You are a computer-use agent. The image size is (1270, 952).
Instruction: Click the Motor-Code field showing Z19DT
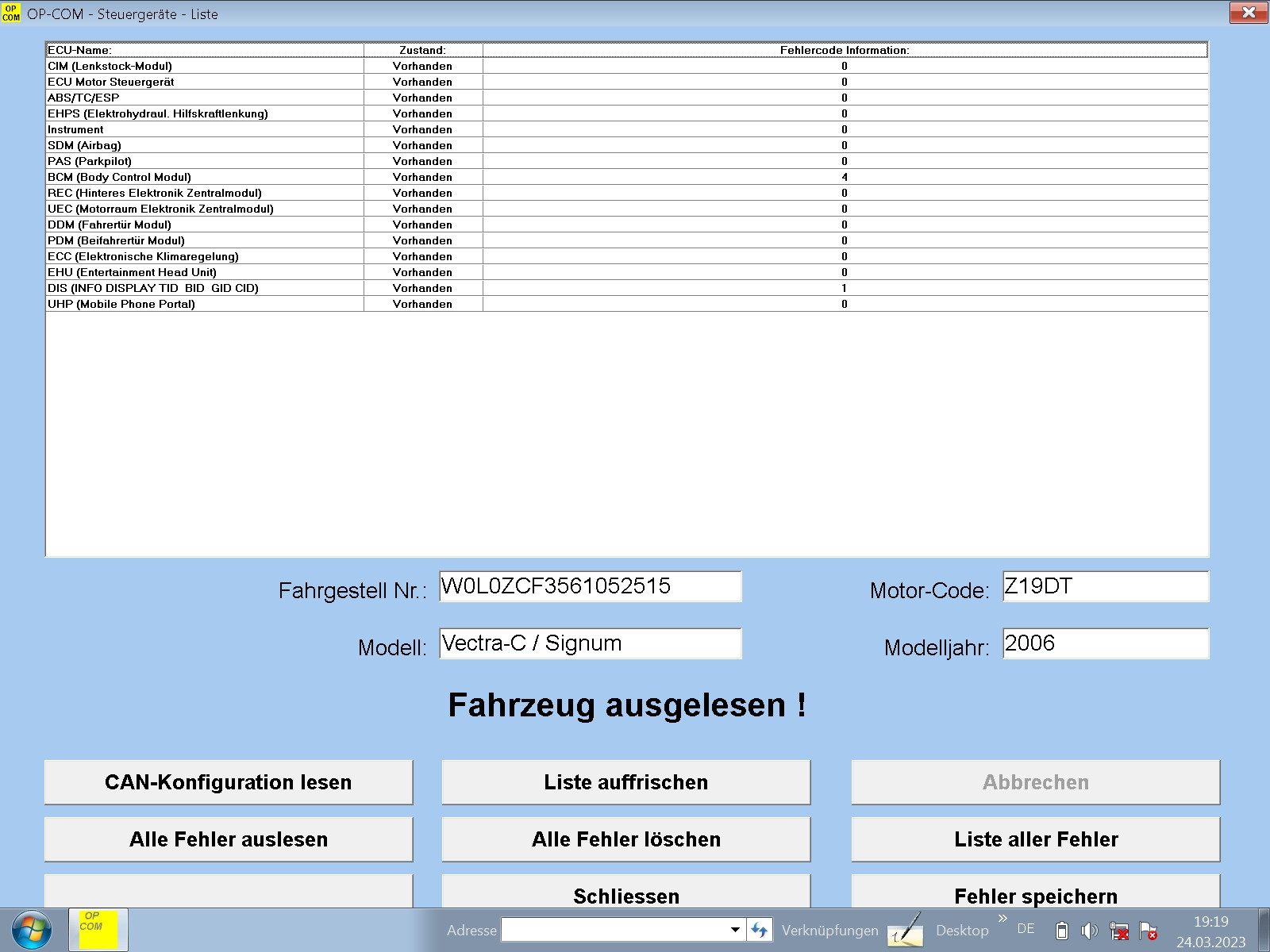[1105, 586]
